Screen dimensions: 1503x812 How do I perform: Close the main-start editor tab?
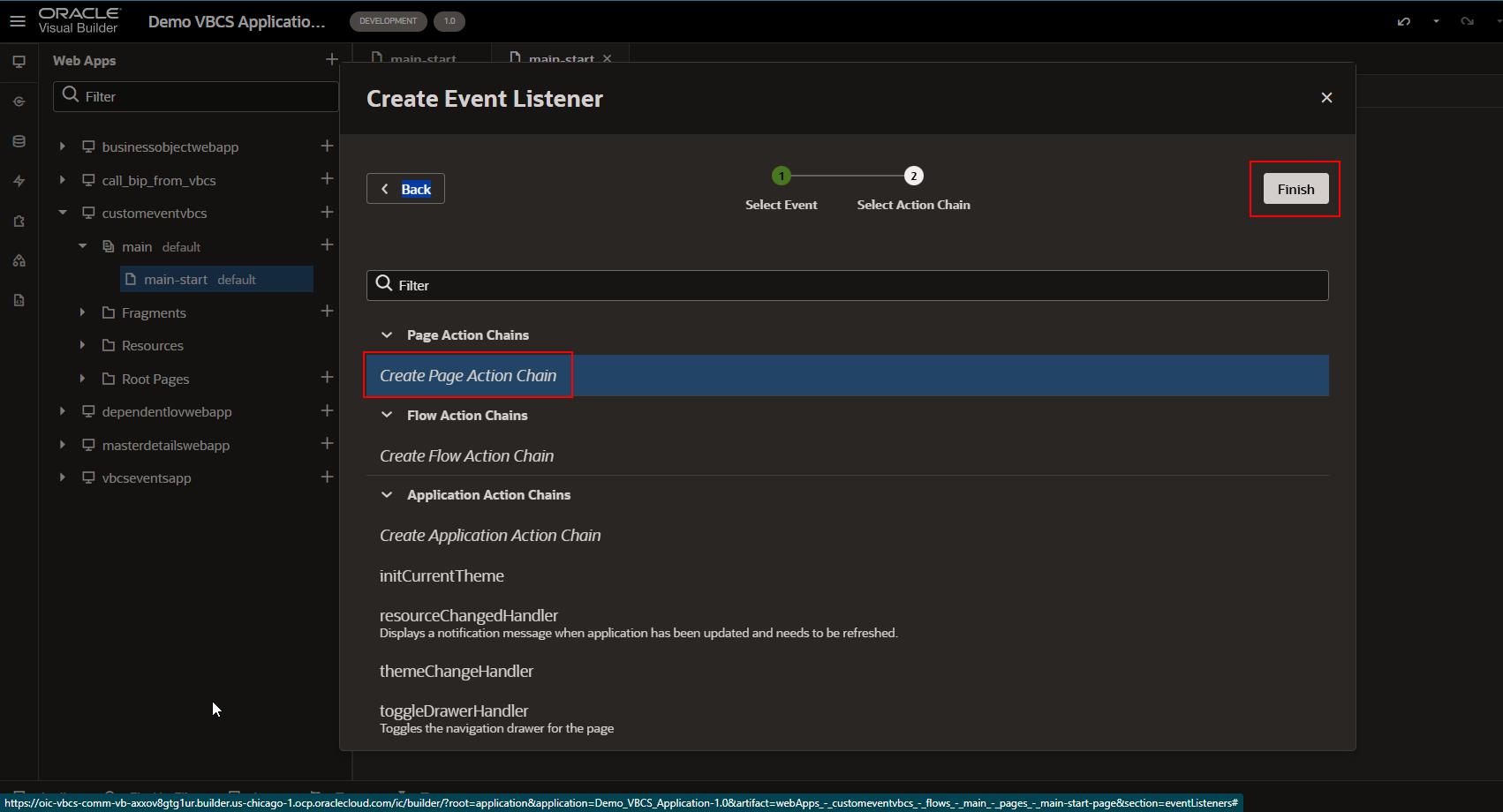(x=607, y=58)
